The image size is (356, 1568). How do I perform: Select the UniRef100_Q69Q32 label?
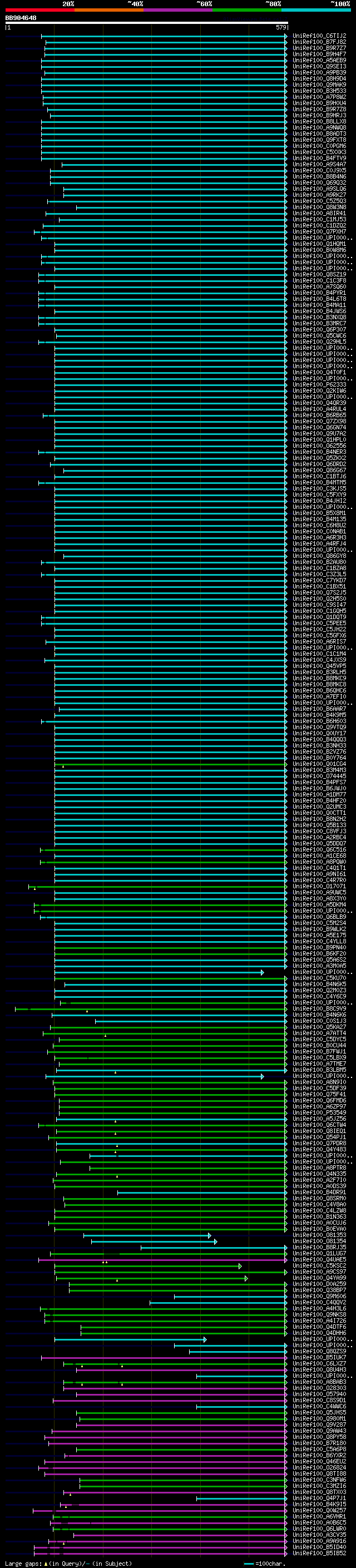(319, 182)
